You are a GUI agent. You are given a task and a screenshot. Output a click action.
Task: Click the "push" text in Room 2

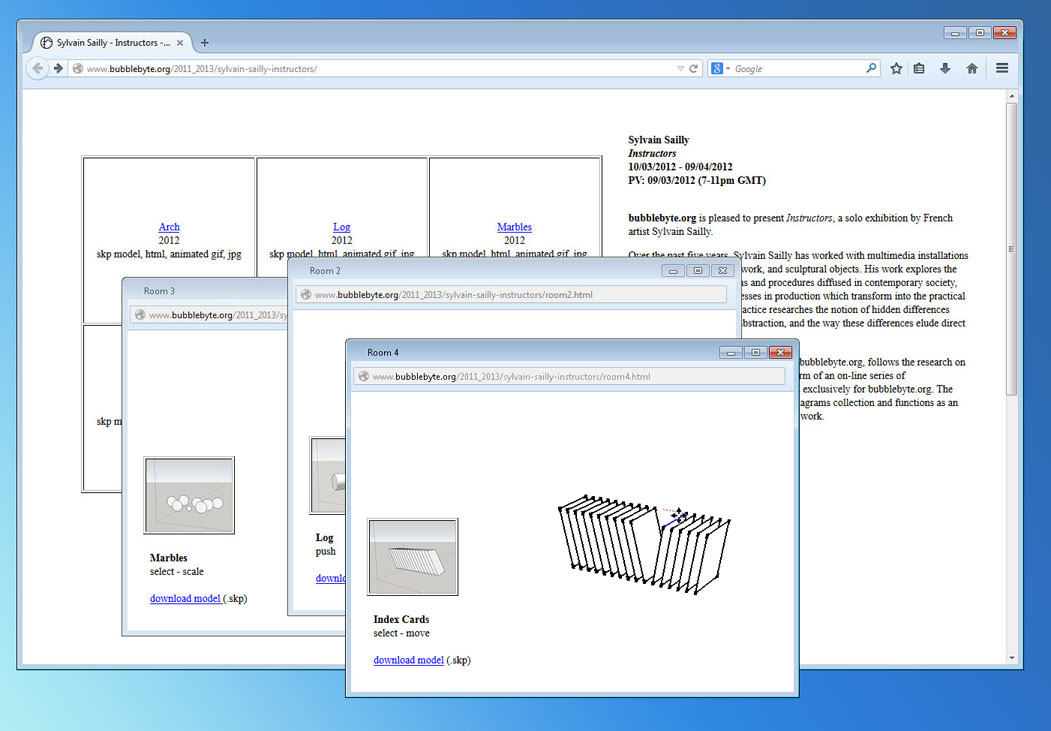(x=326, y=551)
